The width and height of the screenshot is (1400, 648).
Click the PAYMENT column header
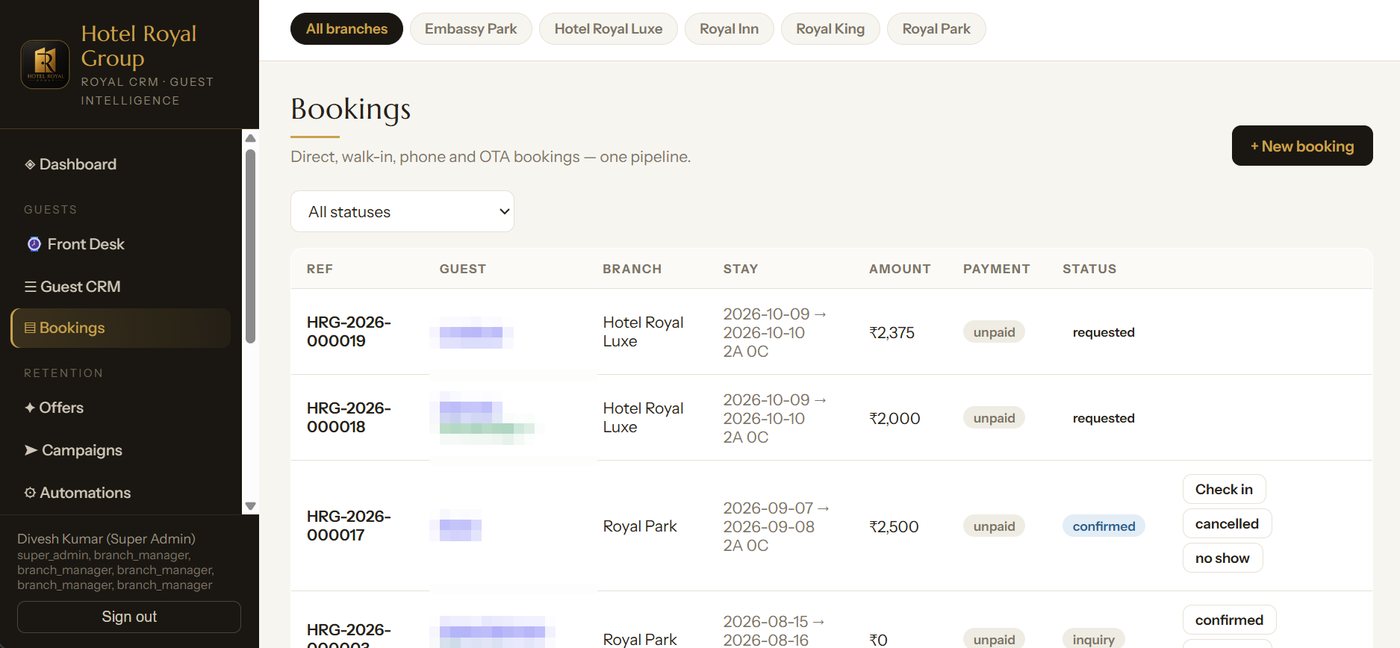(997, 269)
